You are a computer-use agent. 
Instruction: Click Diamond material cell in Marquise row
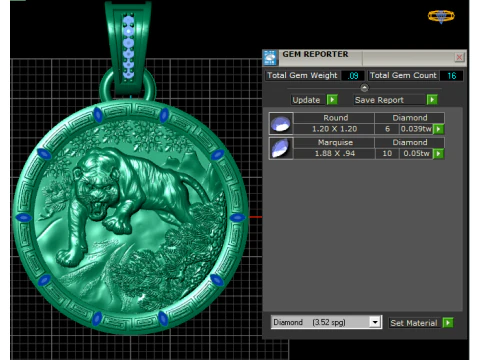click(x=410, y=142)
